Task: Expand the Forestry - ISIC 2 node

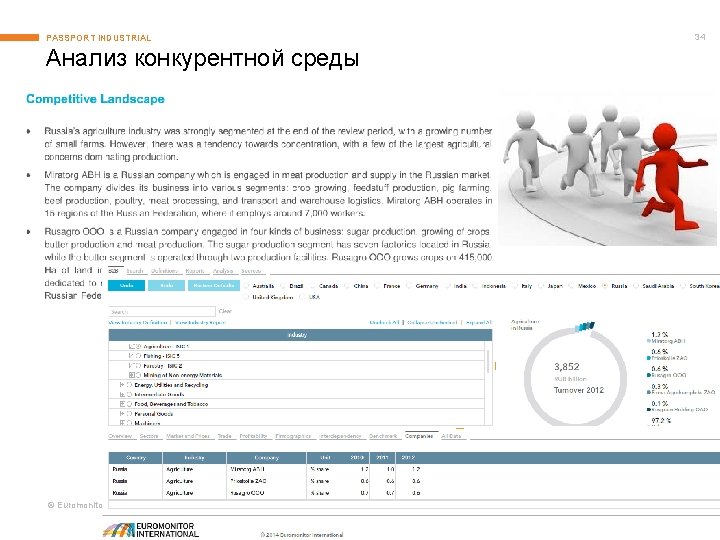Action: click(x=131, y=366)
